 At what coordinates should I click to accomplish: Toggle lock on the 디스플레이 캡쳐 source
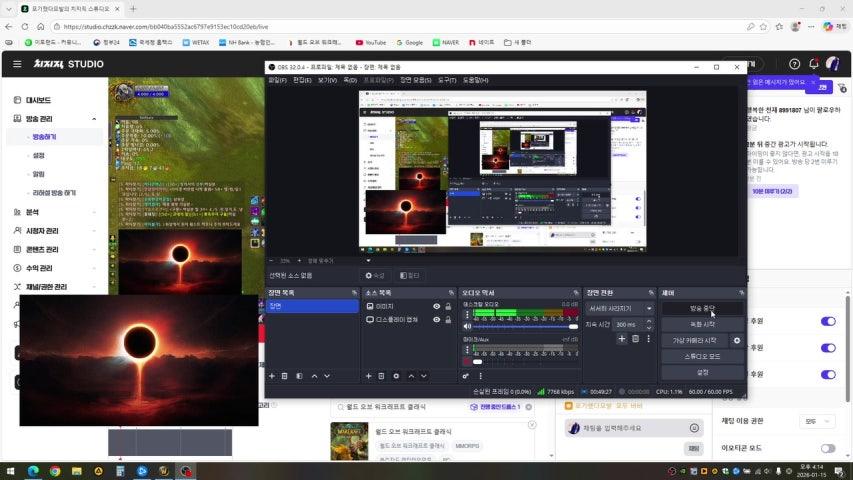(x=448, y=320)
